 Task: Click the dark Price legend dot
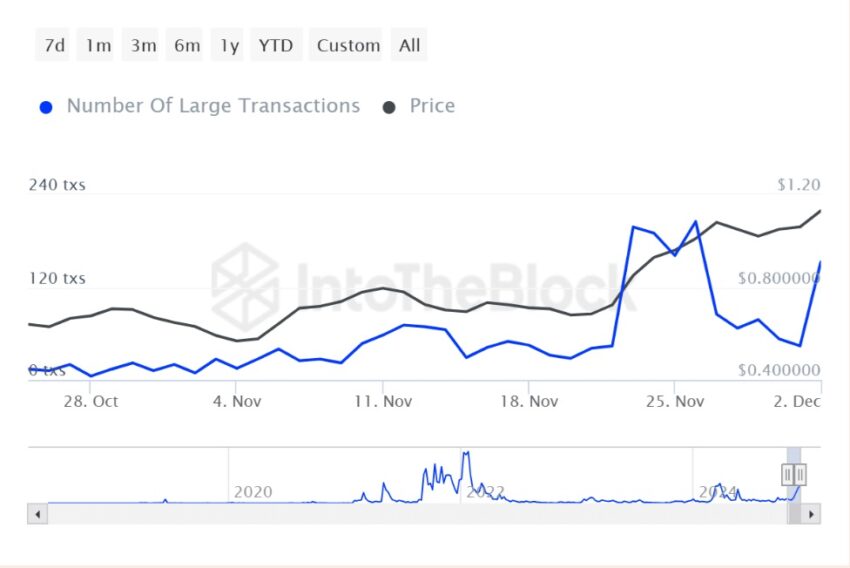point(389,107)
